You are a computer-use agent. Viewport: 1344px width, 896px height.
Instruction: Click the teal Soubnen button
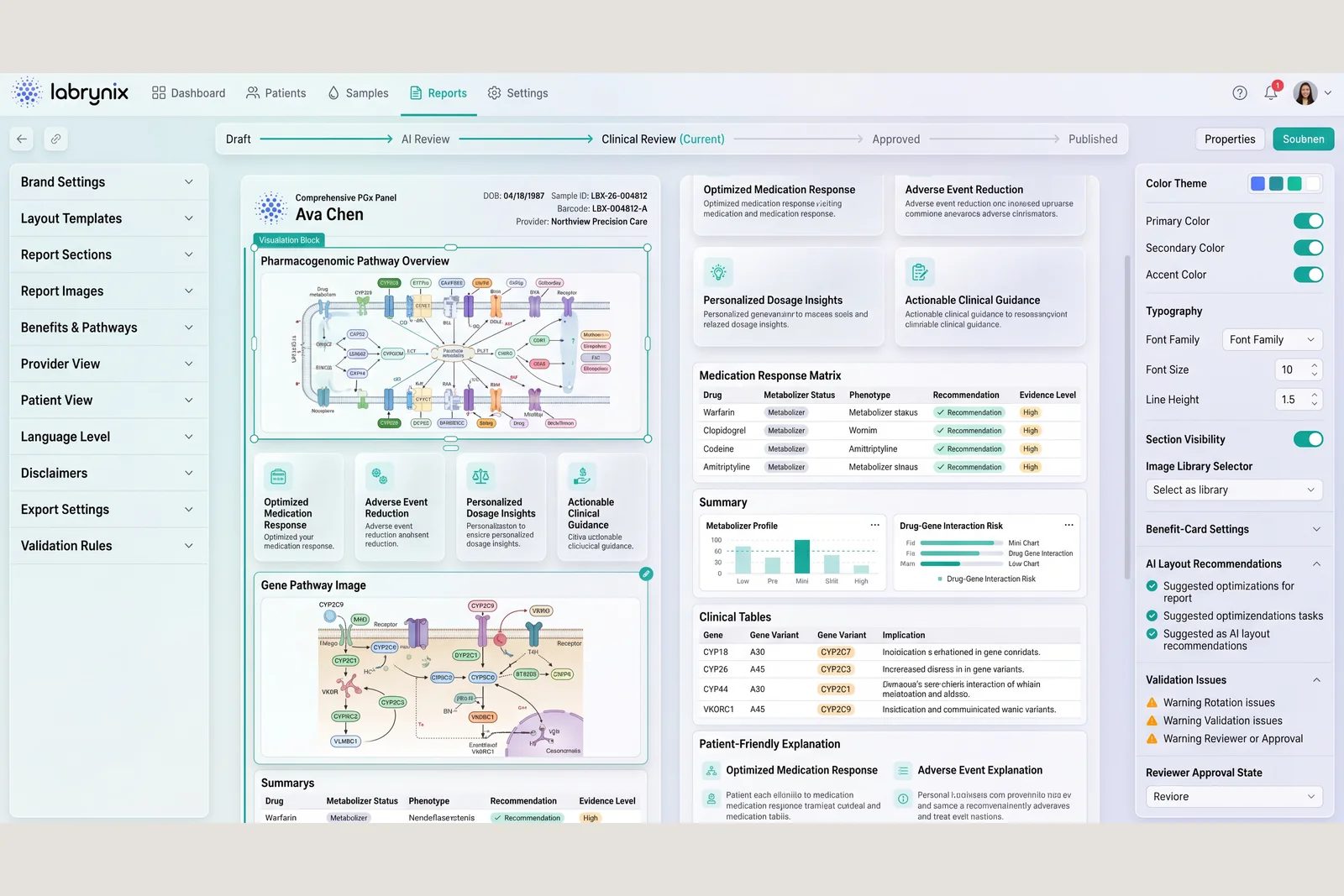[x=1303, y=139]
